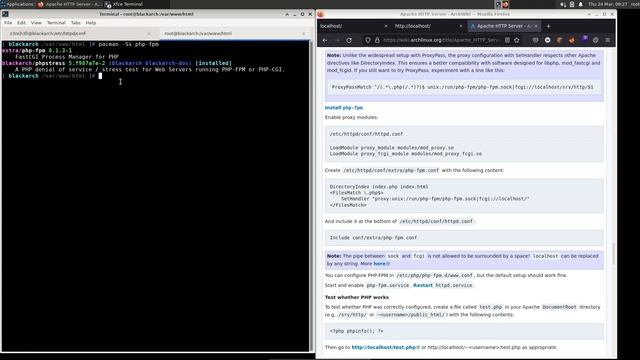Click the cookie-colored extension icon

(560, 40)
